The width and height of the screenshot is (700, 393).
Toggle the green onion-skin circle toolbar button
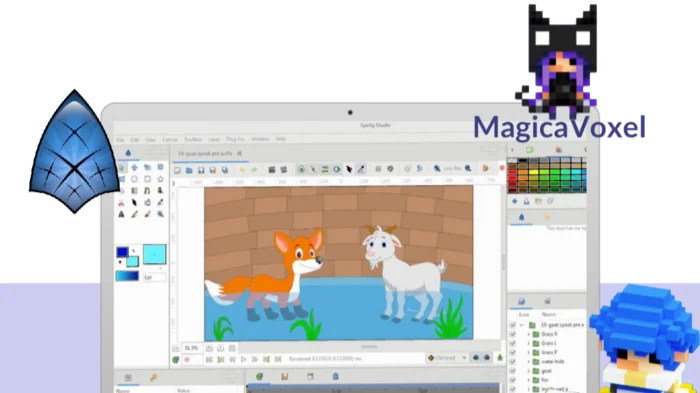[301, 170]
